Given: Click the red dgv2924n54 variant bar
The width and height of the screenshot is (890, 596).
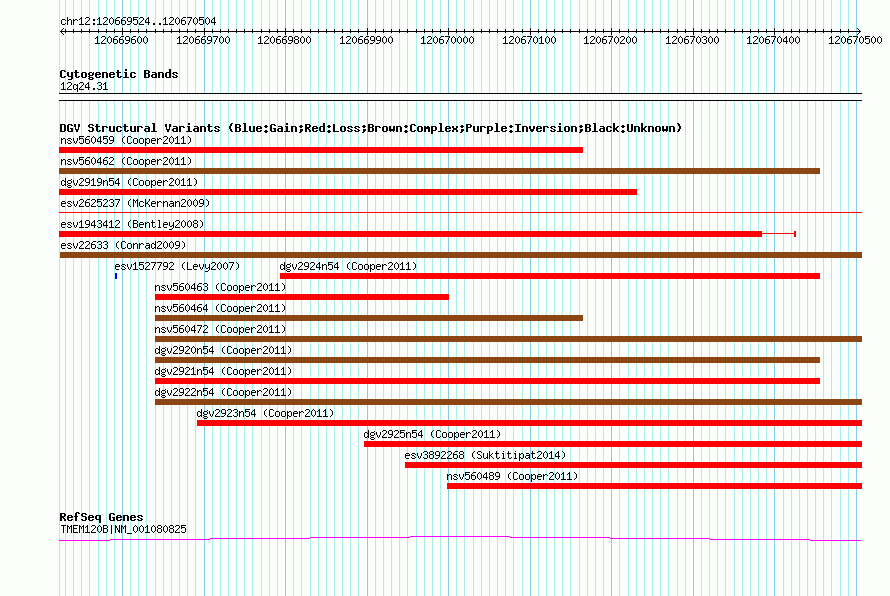Looking at the screenshot, I should click(x=550, y=276).
